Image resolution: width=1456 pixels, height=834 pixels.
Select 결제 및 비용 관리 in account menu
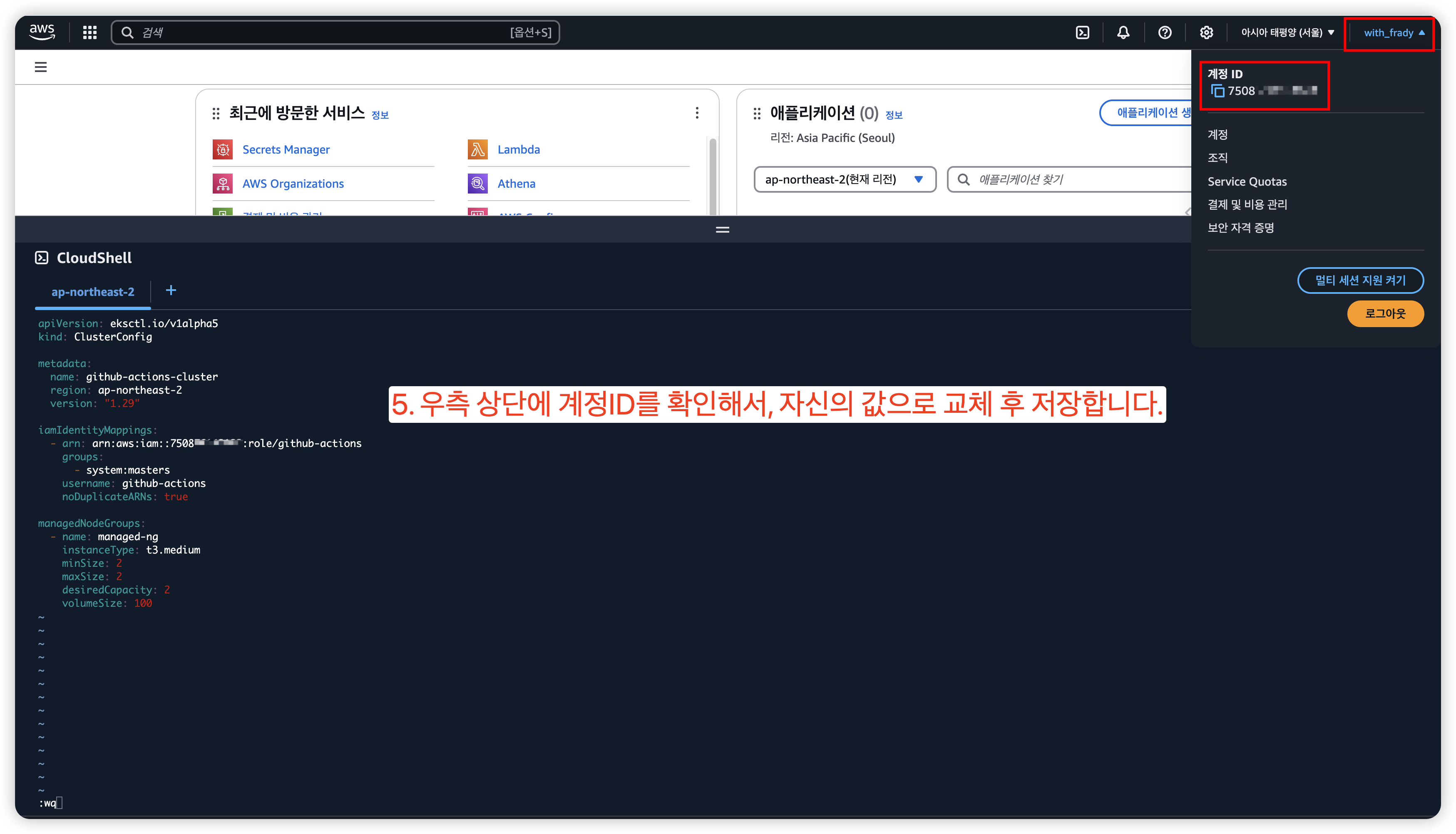(1247, 204)
